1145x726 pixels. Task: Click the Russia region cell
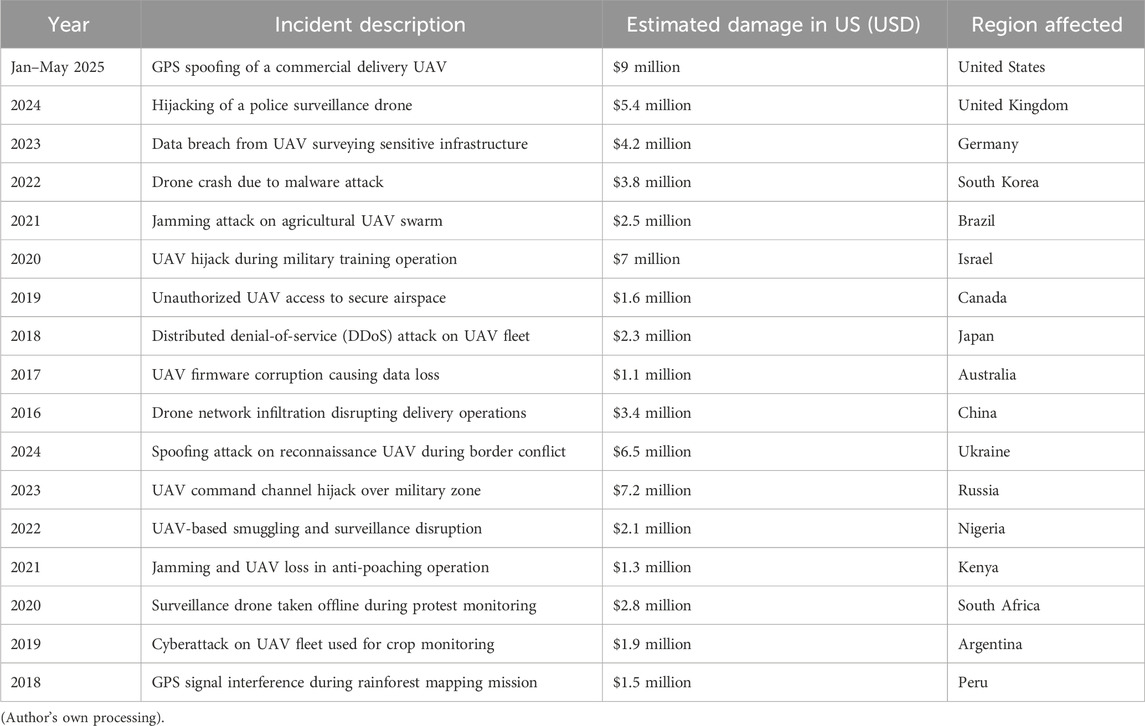[x=979, y=491]
